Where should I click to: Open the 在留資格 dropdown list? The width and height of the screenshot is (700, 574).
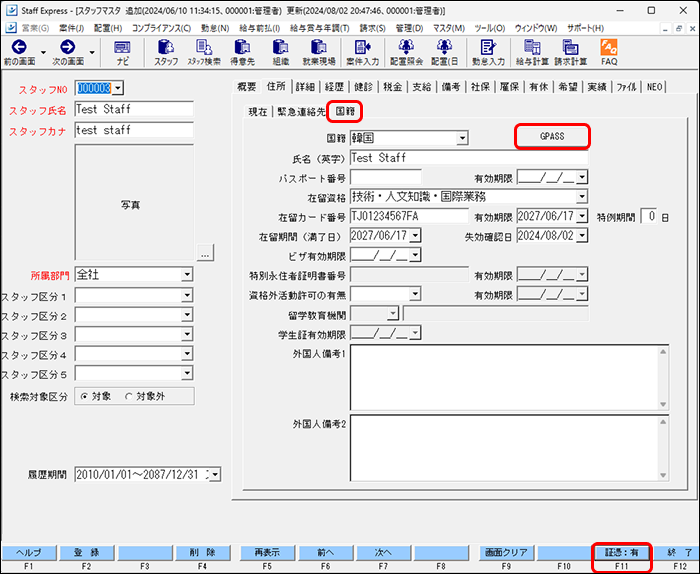tap(581, 197)
